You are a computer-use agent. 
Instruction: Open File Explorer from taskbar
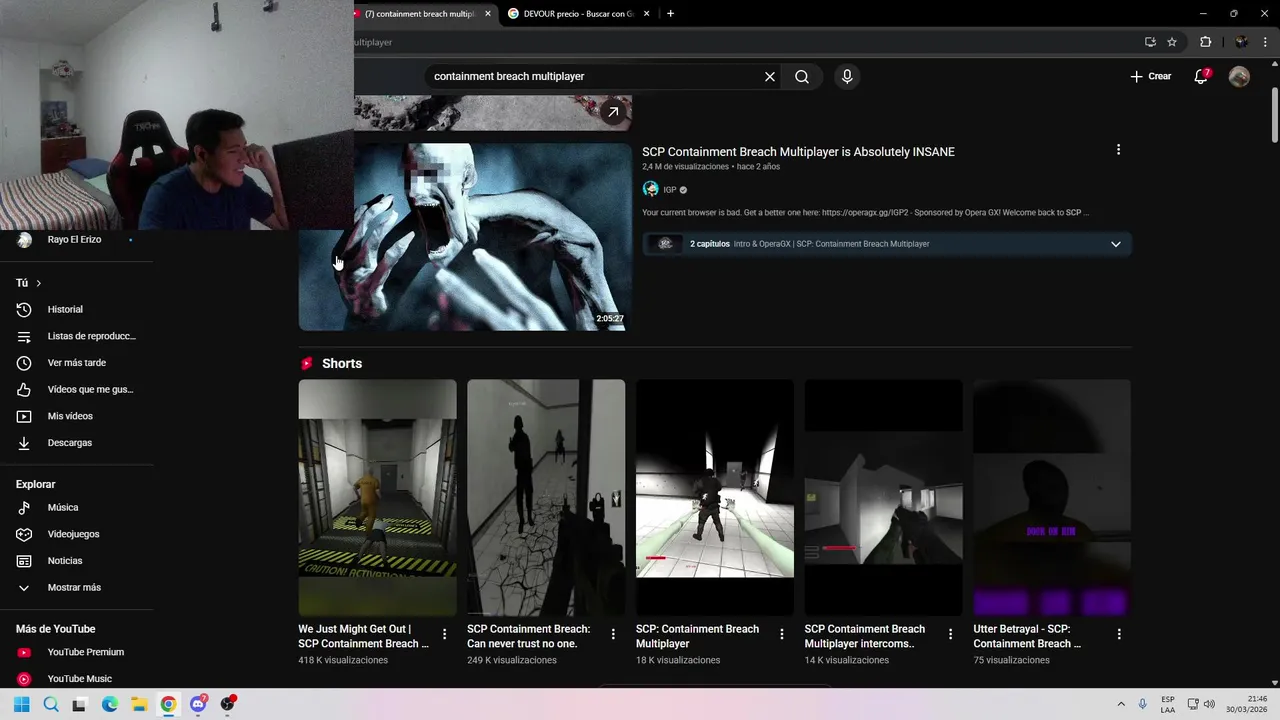139,704
